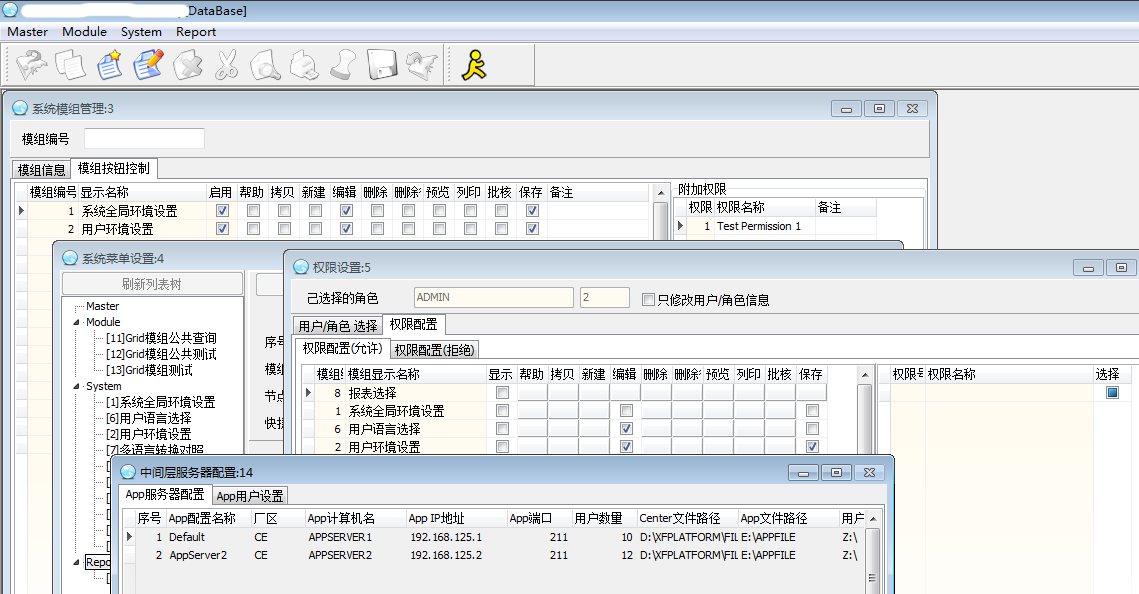The height and width of the screenshot is (594, 1139).
Task: Toggle 帮助 checkbox for 系统全局环境设置 in module grid
Action: (x=253, y=211)
